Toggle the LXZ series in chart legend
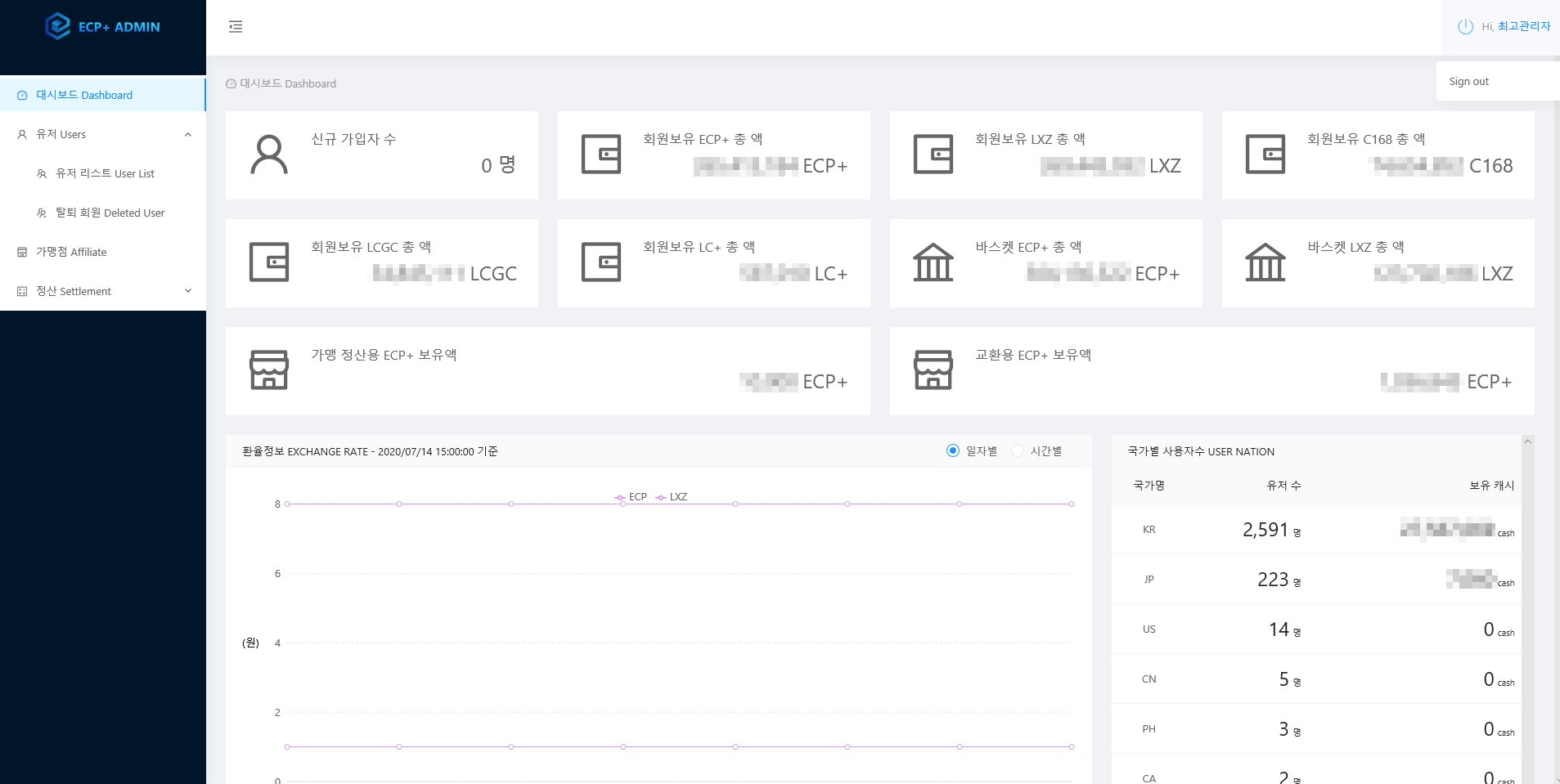 [x=672, y=497]
